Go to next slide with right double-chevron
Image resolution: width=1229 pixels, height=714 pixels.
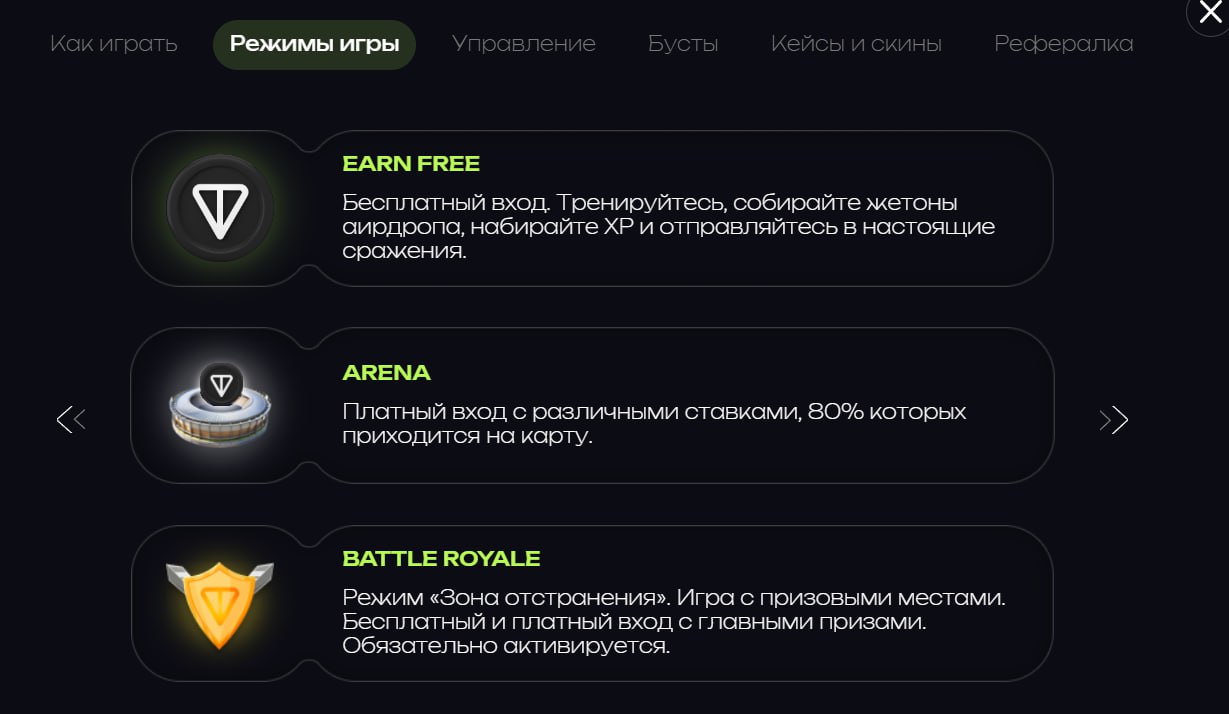click(x=1113, y=420)
